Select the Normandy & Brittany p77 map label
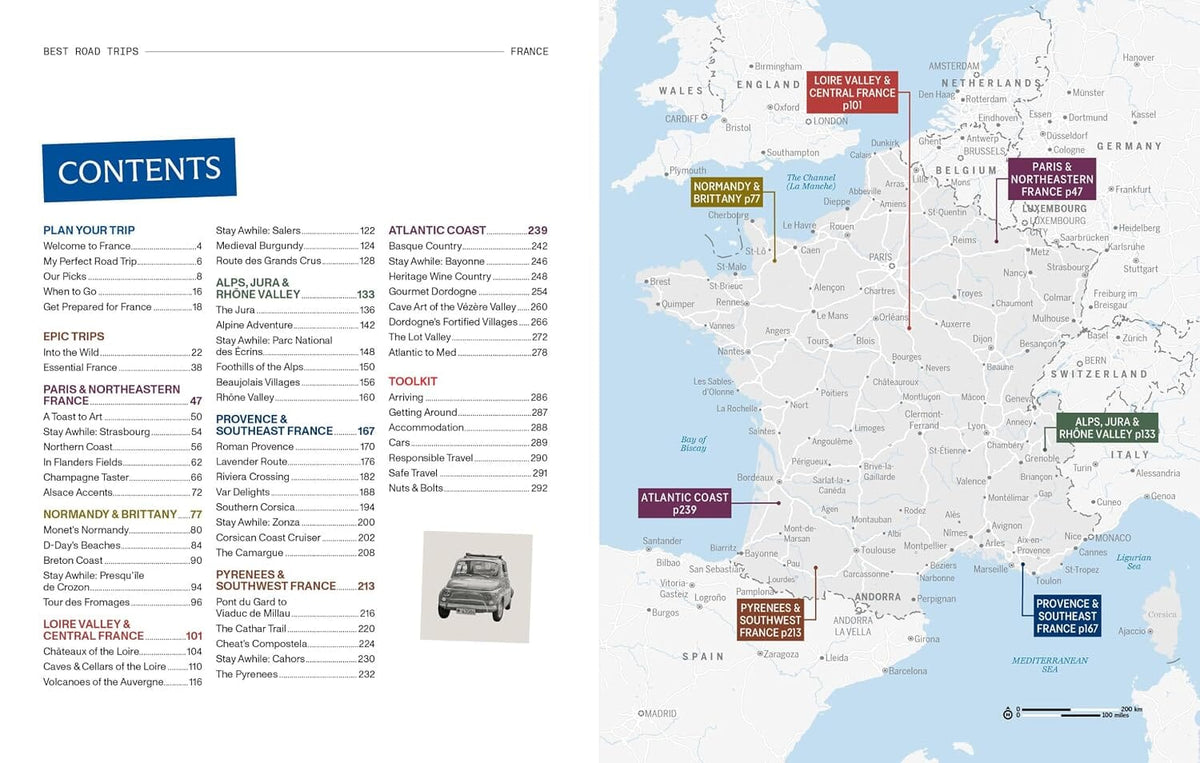 (x=727, y=193)
